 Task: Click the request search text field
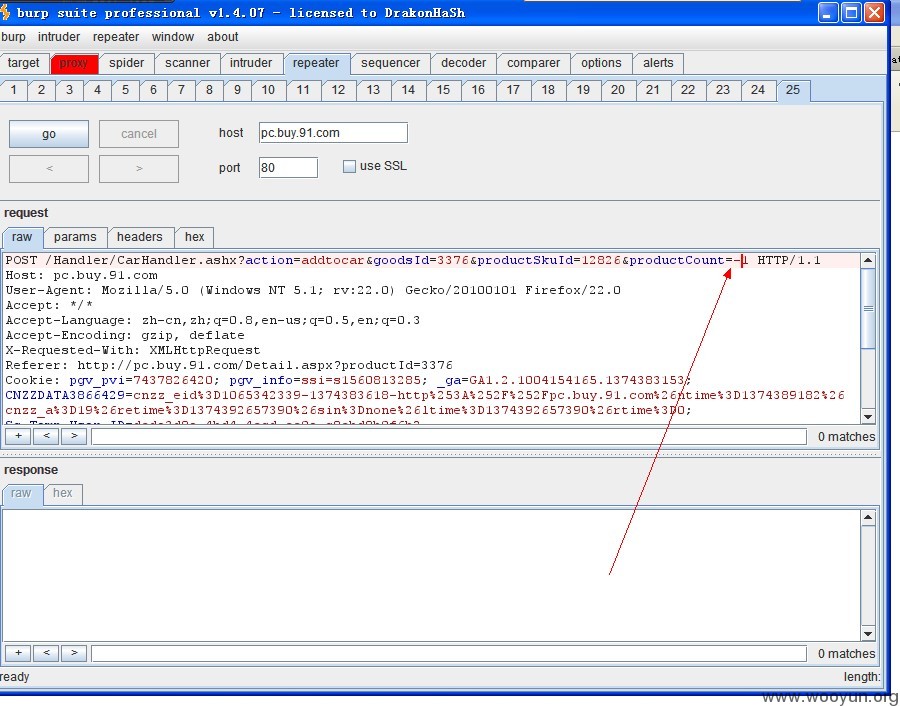pos(449,436)
